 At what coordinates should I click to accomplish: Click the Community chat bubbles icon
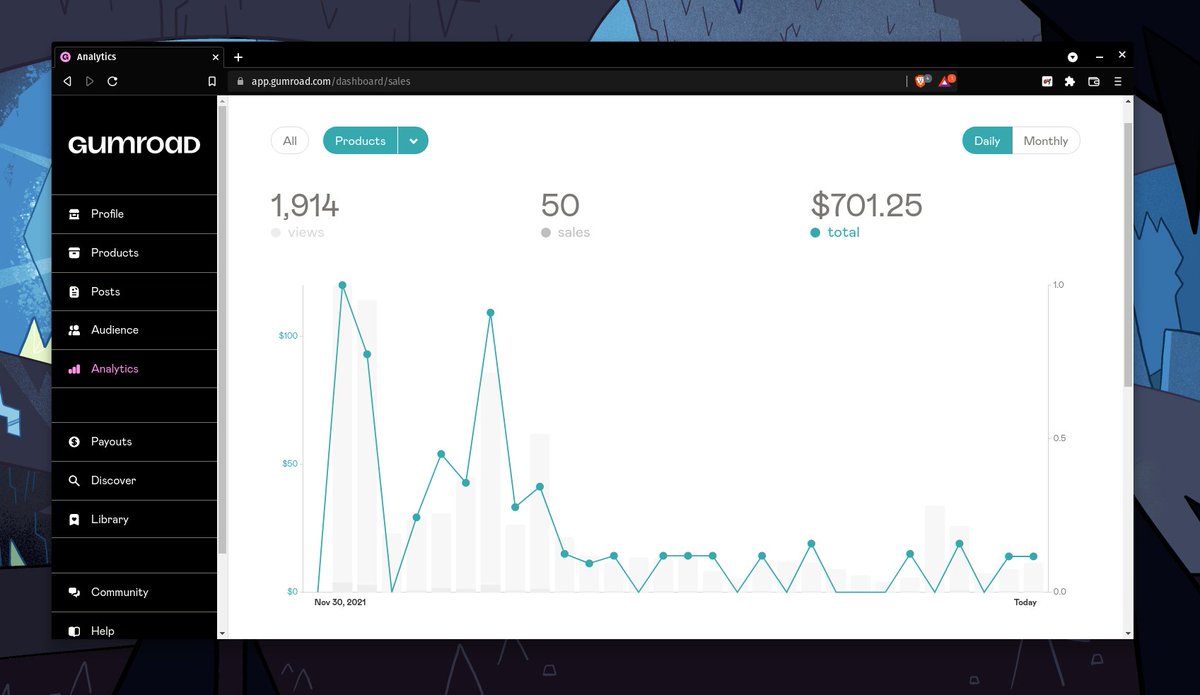pos(74,592)
